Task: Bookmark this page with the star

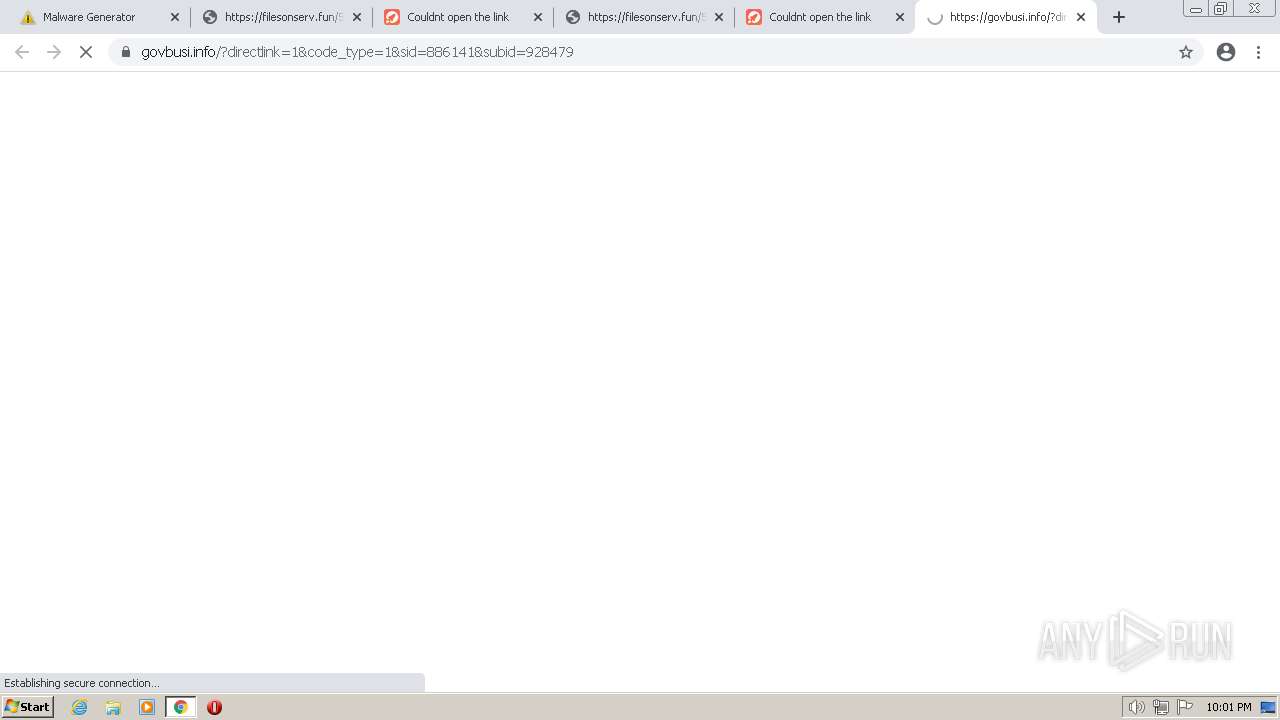Action: coord(1186,52)
